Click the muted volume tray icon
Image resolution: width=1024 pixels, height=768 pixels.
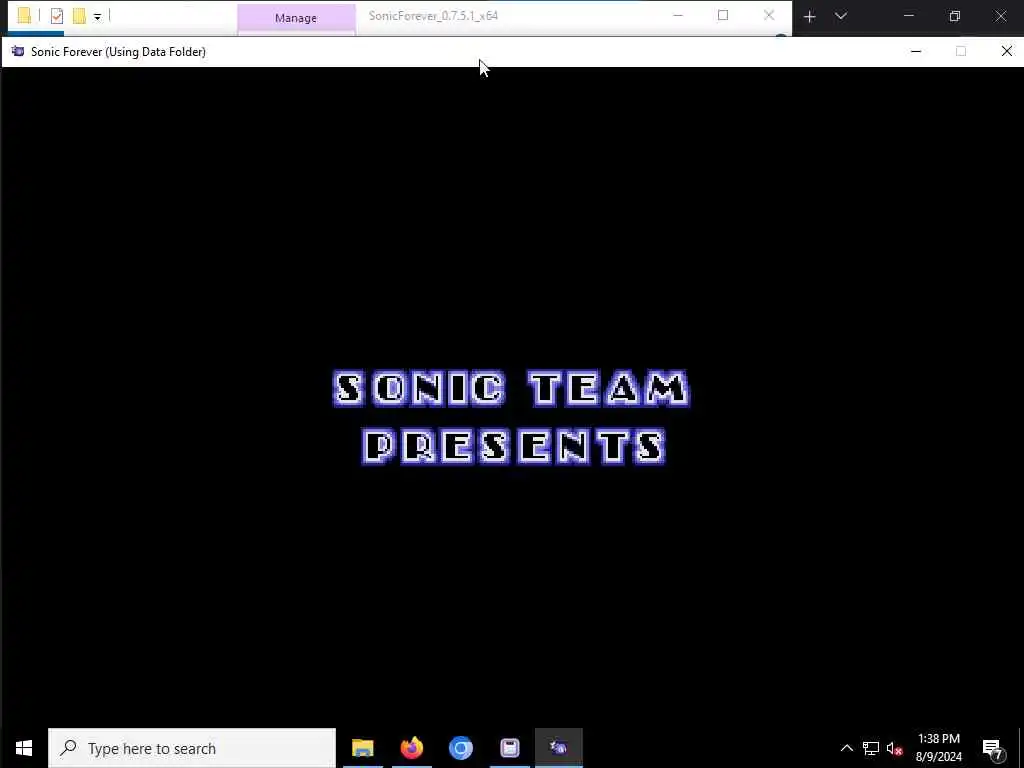(894, 748)
